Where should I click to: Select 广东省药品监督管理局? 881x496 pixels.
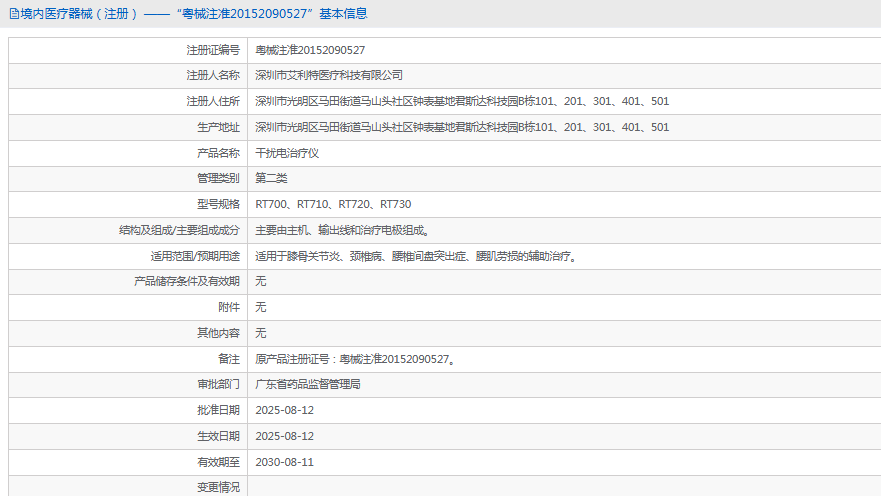coord(308,384)
